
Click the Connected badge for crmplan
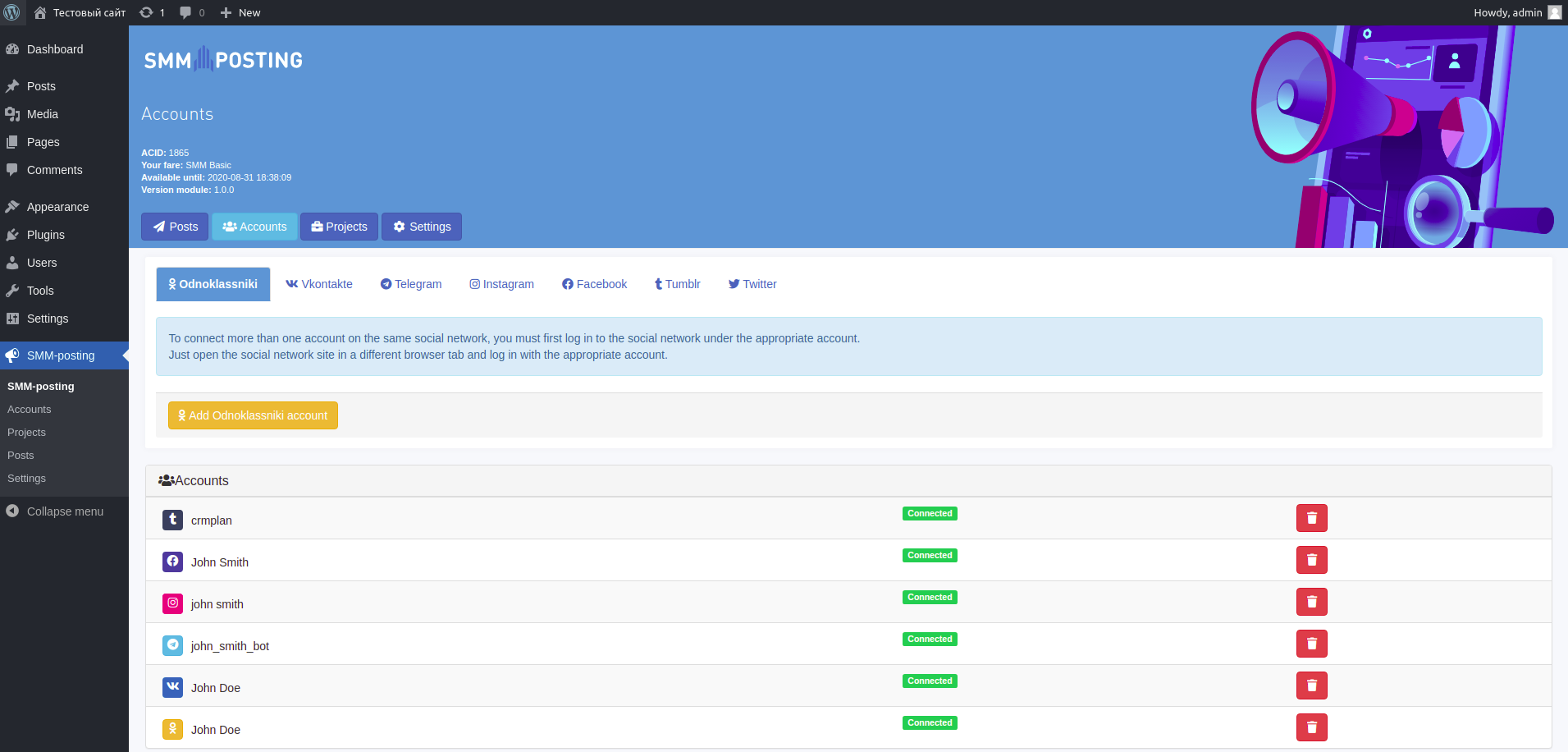[930, 514]
